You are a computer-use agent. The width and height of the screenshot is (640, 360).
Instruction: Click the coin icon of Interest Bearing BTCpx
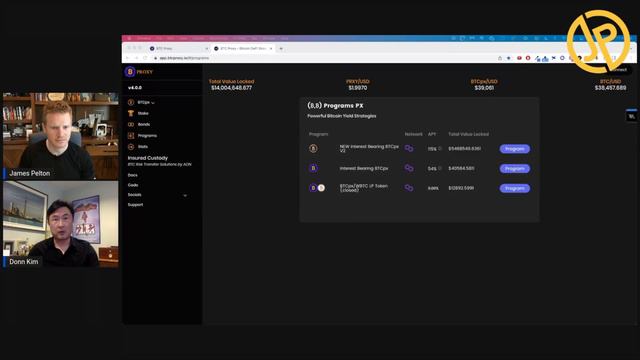pyautogui.click(x=313, y=168)
